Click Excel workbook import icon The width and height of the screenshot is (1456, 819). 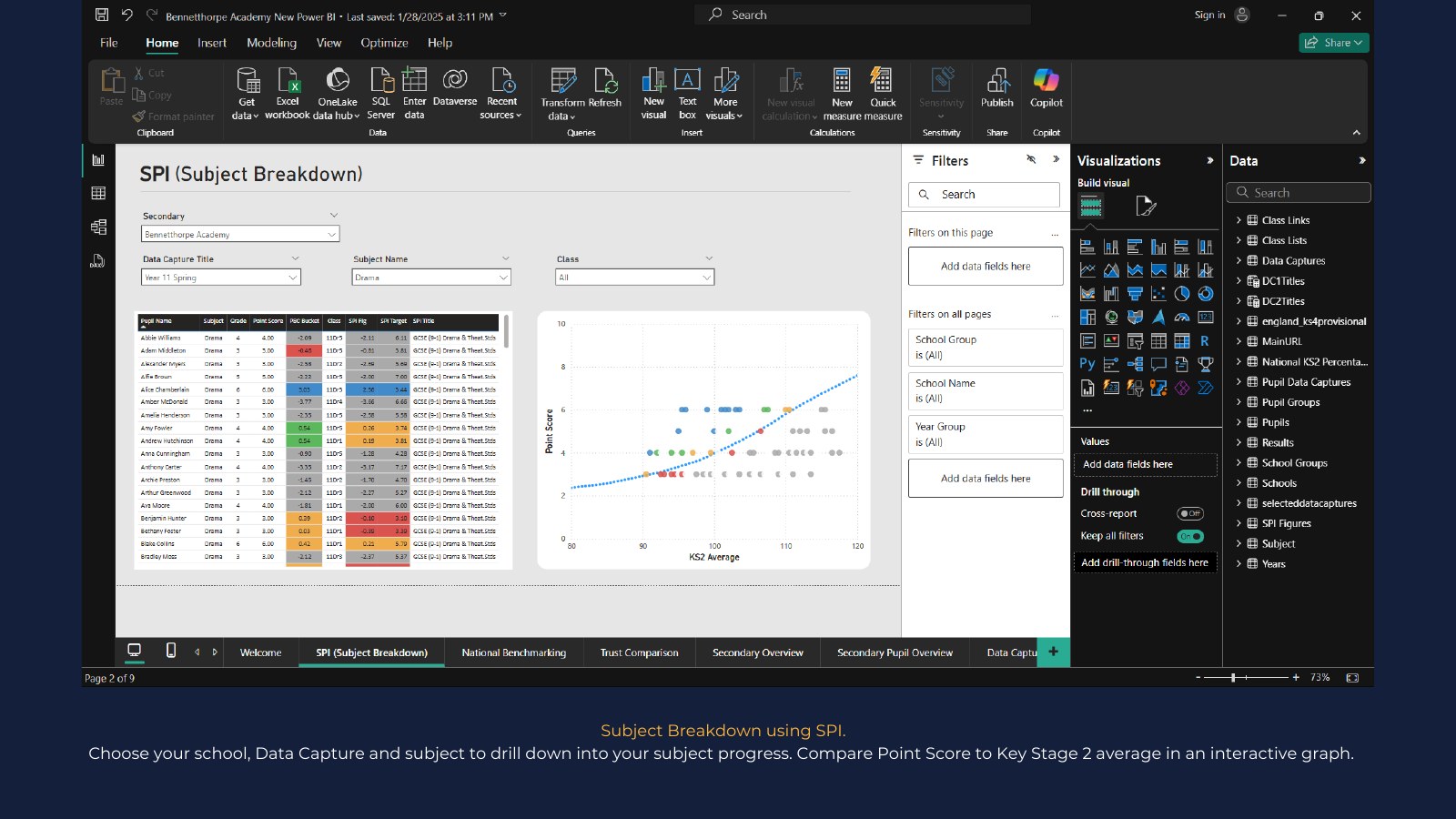coord(288,94)
